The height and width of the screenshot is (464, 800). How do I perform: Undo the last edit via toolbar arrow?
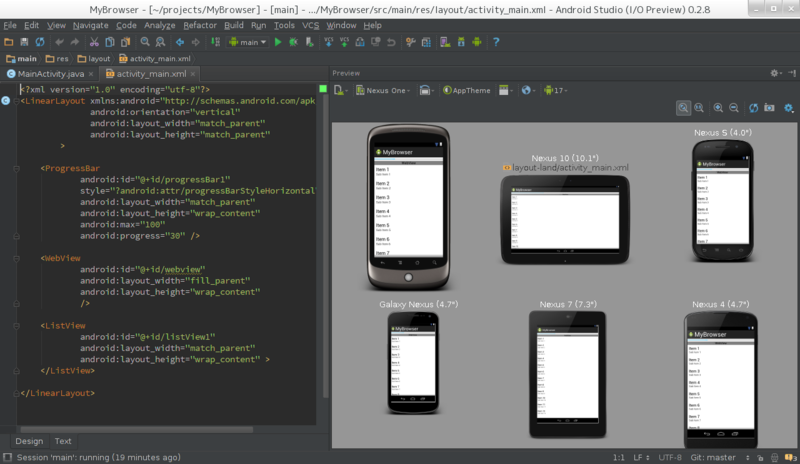click(x=60, y=42)
